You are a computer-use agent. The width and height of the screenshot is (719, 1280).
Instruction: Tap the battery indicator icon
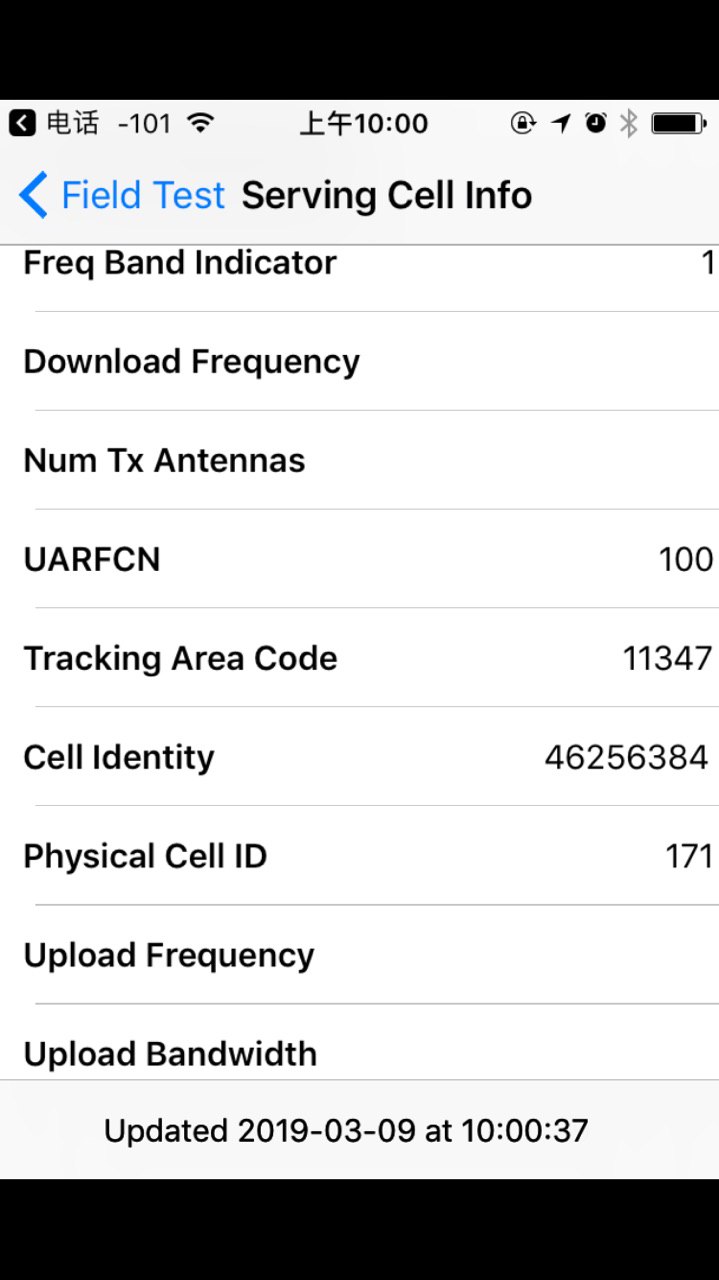pyautogui.click(x=679, y=123)
